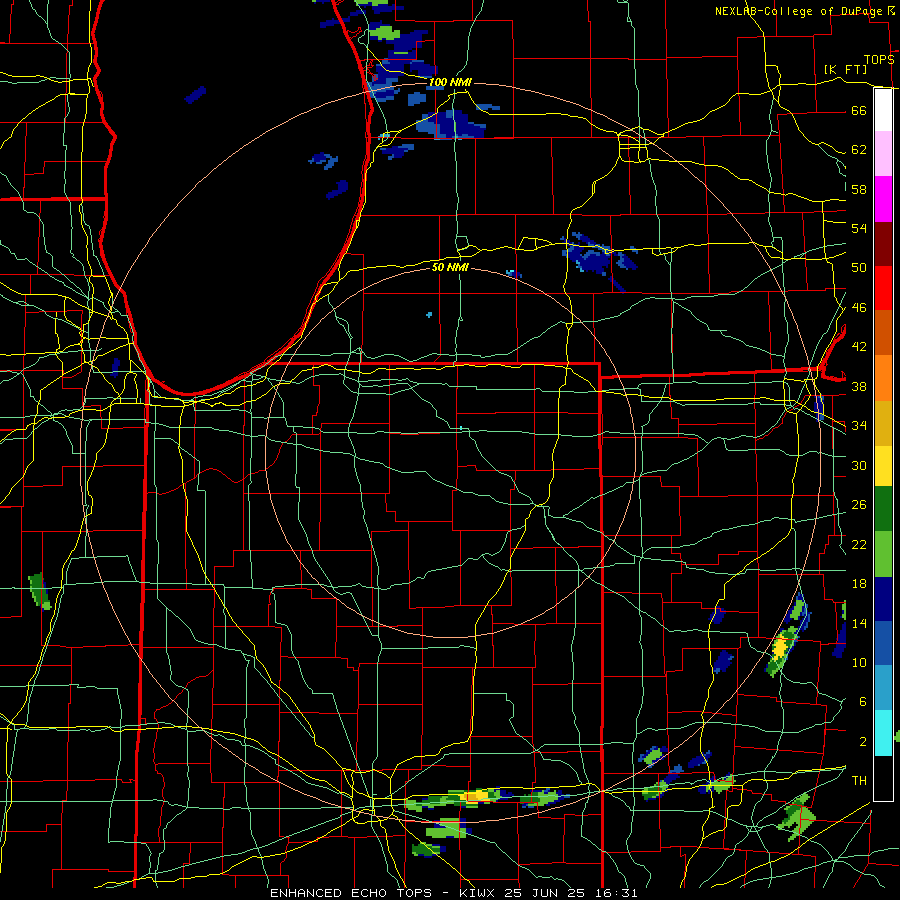Click the 66 legend value
The image size is (900, 900).
859,110
